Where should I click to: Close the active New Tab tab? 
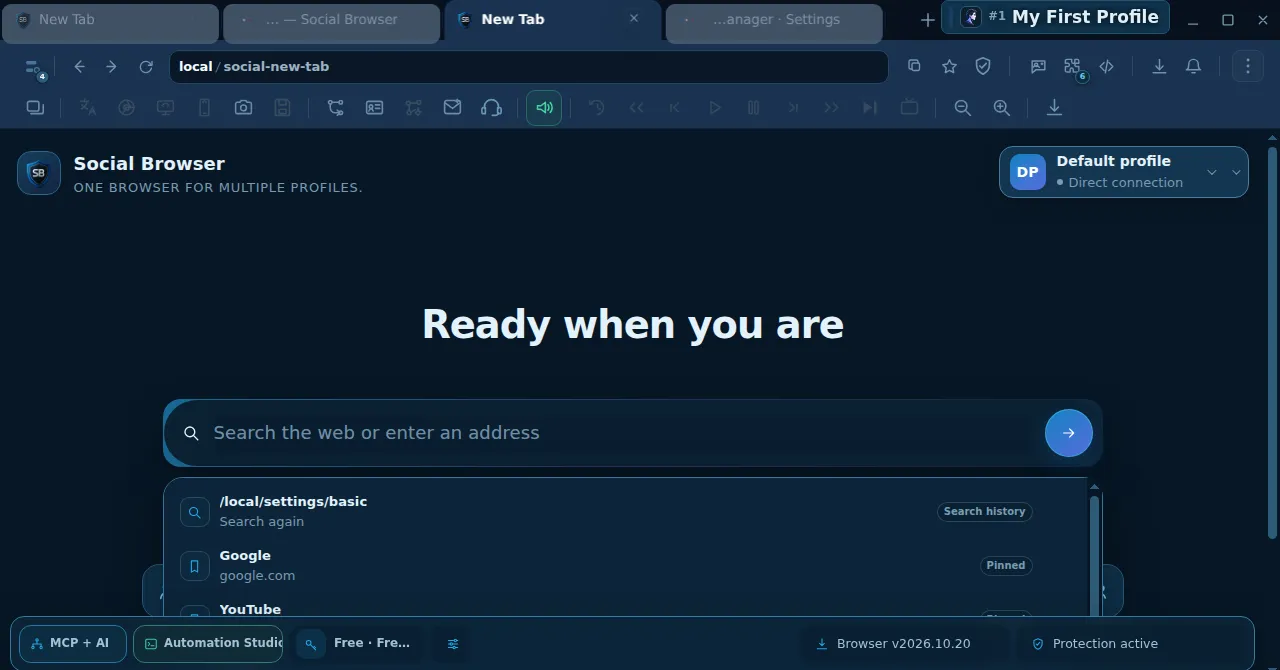(x=634, y=19)
